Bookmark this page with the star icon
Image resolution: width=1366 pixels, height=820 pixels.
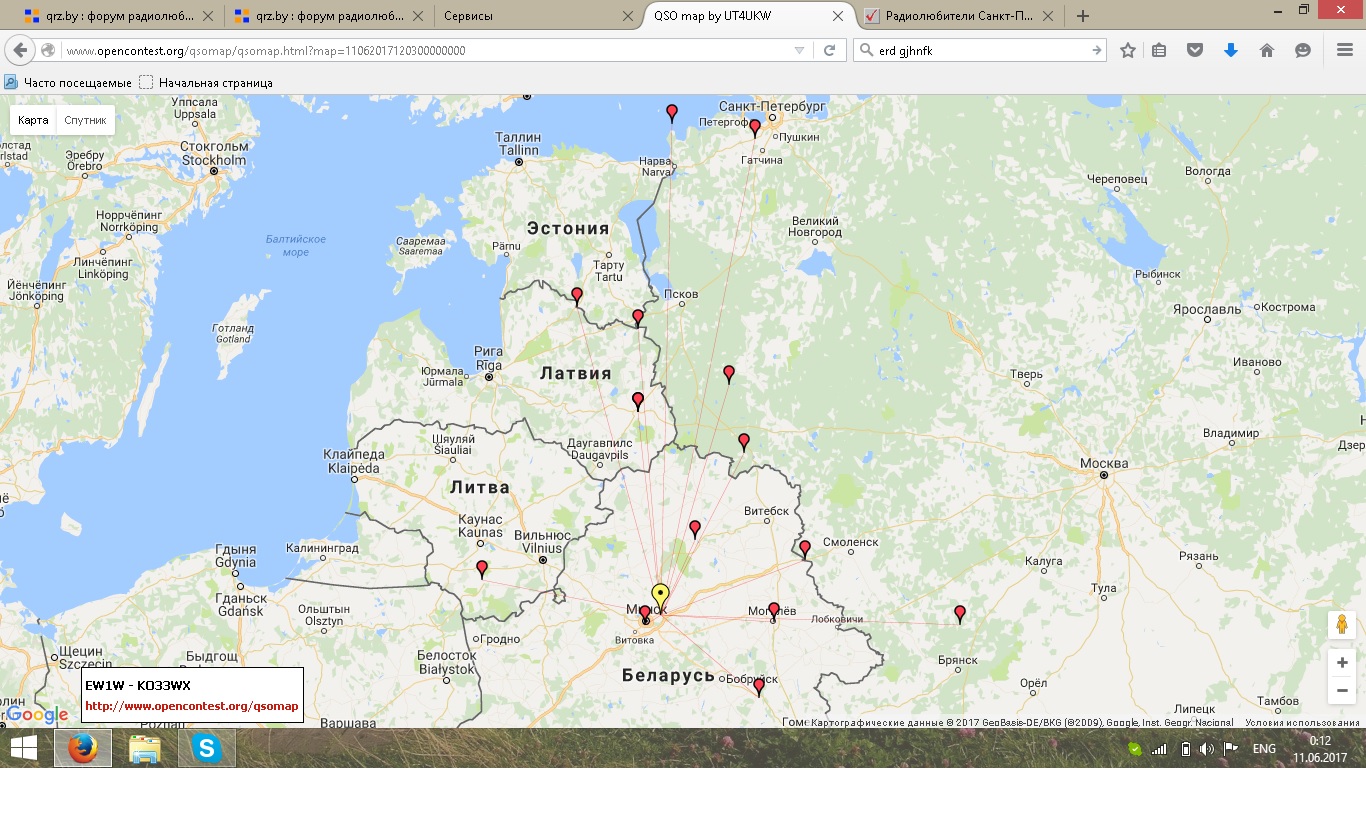click(x=1128, y=50)
